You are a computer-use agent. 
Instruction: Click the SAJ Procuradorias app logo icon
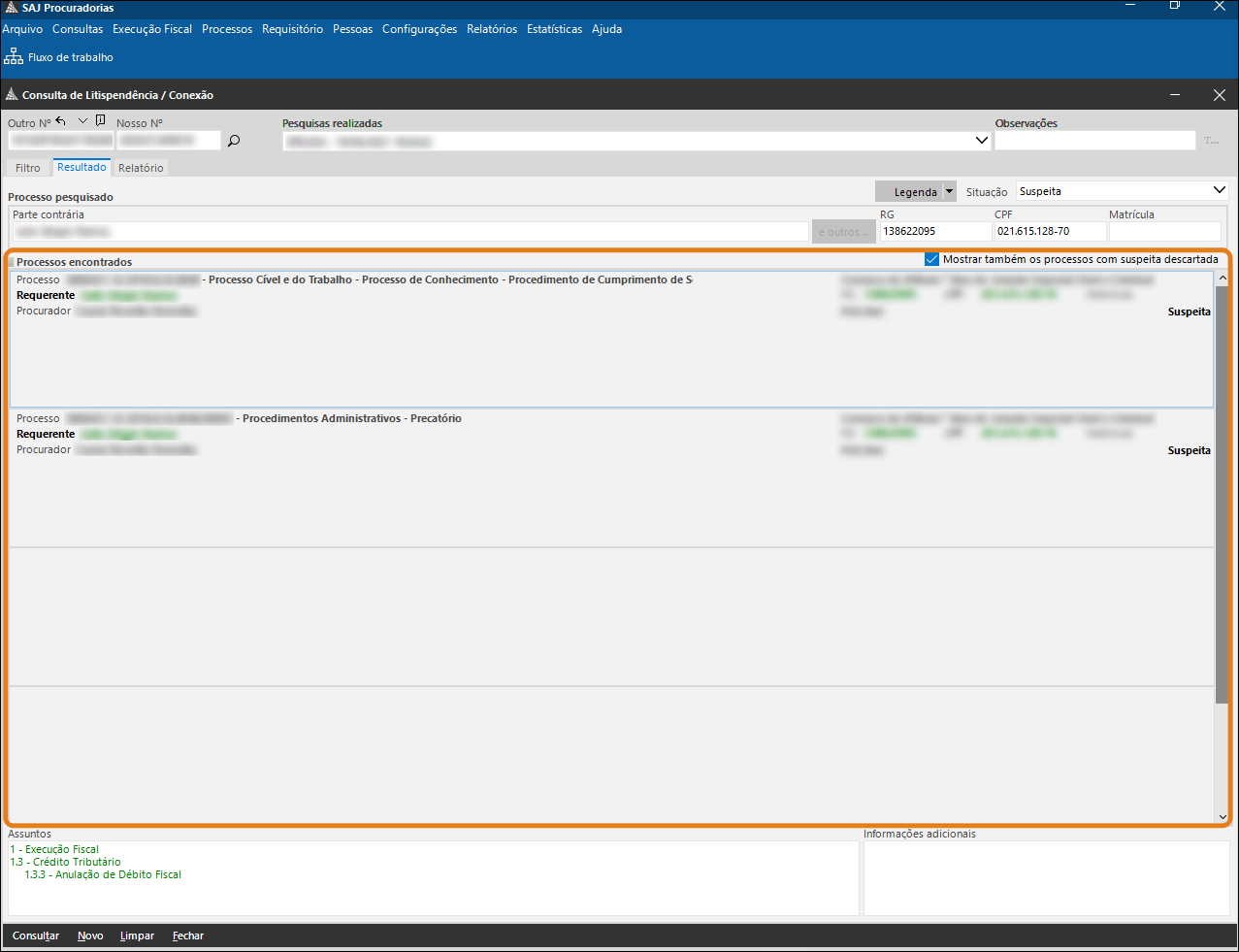pyautogui.click(x=12, y=8)
